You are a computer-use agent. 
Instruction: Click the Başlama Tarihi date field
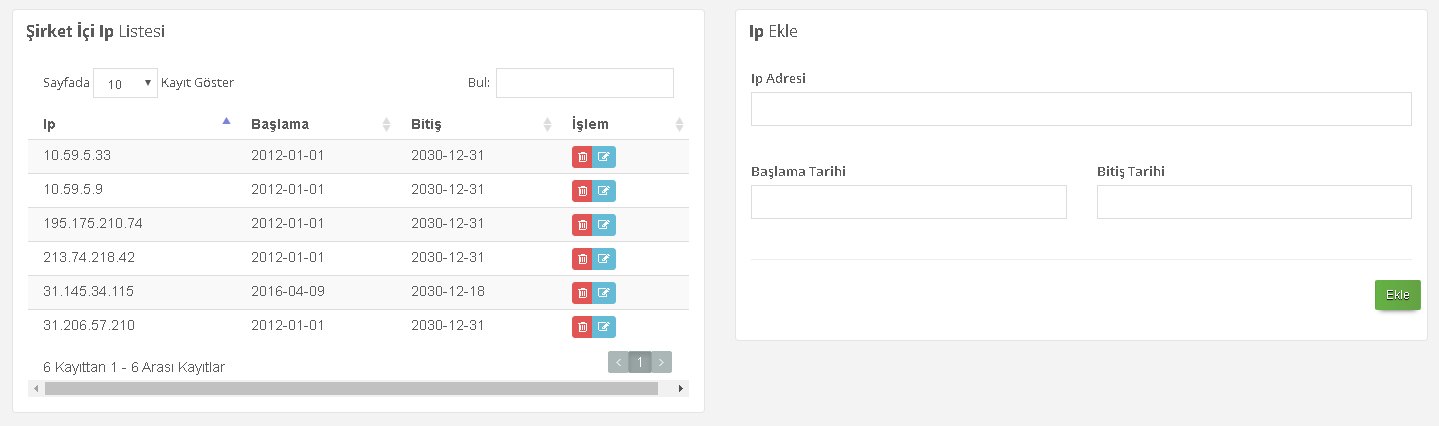908,202
